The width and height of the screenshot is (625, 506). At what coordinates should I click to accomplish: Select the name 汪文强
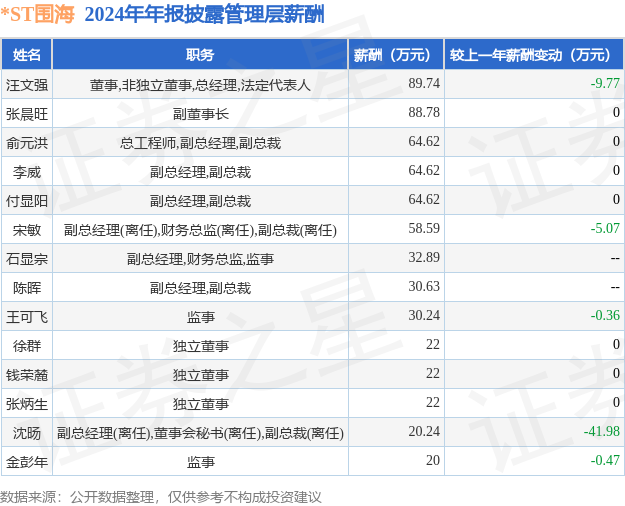(x=27, y=85)
